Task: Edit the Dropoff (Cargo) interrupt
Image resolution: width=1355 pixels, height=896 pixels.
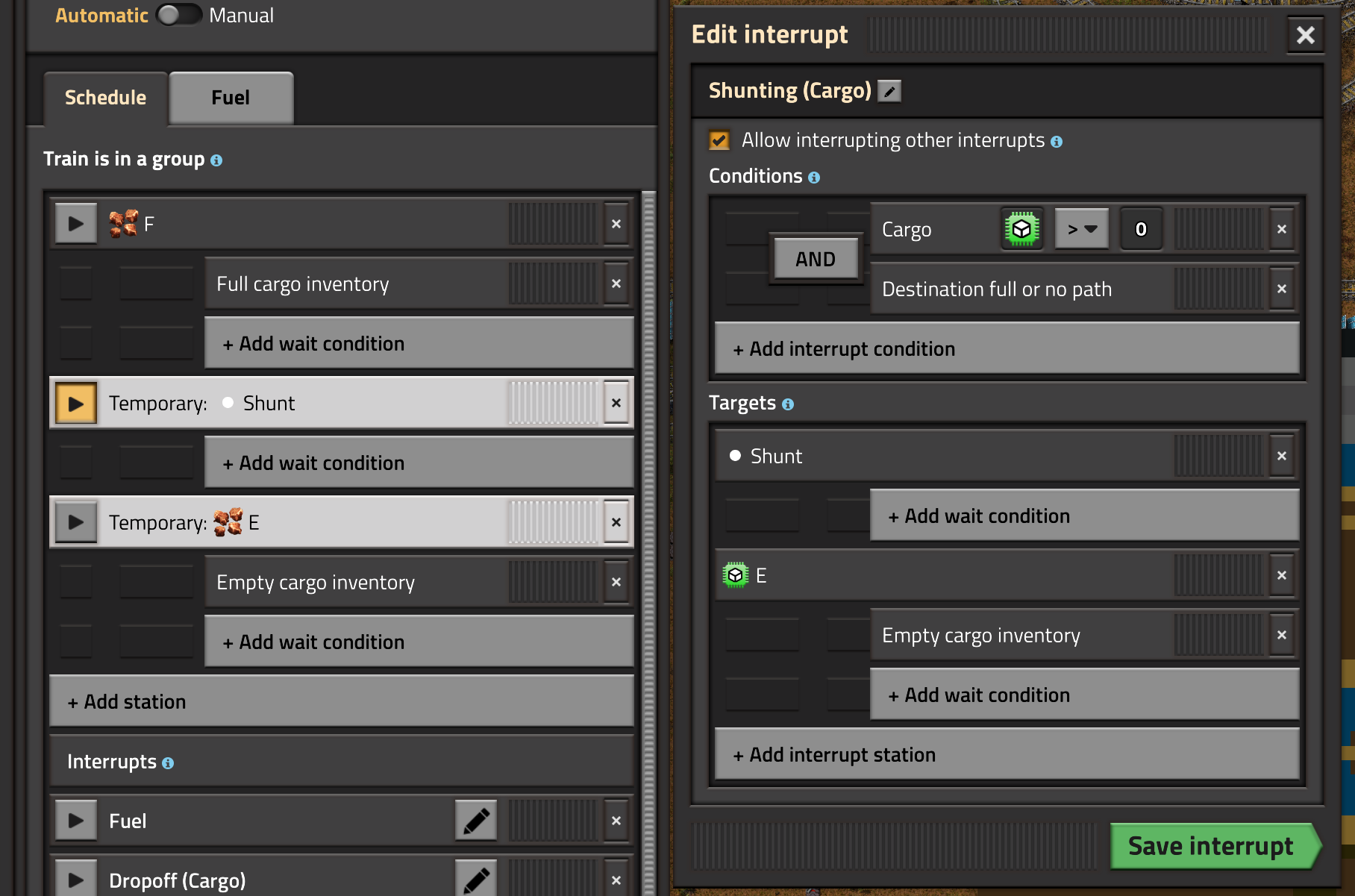Action: click(476, 880)
